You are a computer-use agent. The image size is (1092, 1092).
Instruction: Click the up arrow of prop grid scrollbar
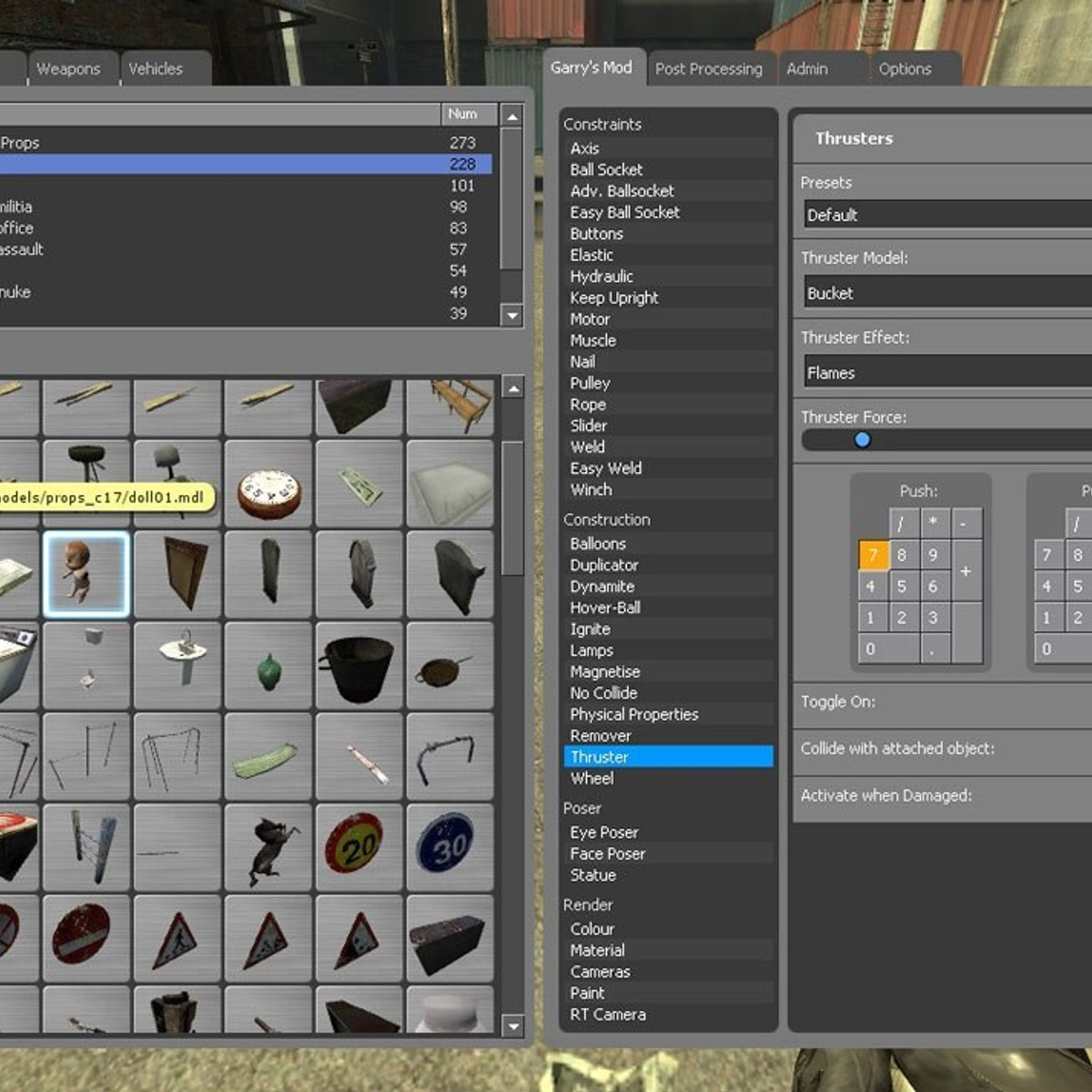[513, 389]
